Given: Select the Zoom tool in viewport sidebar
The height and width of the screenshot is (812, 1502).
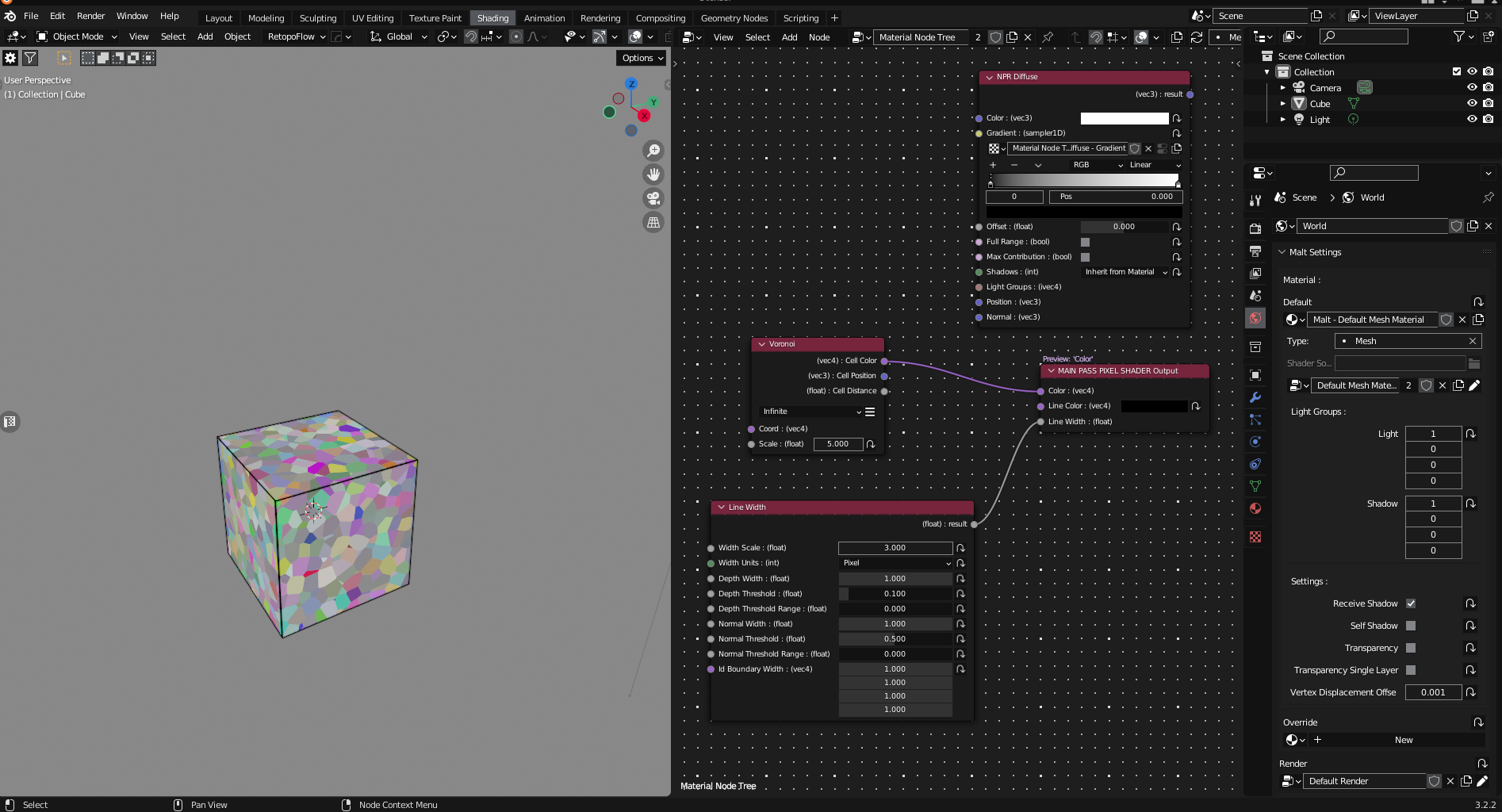Looking at the screenshot, I should 653,150.
